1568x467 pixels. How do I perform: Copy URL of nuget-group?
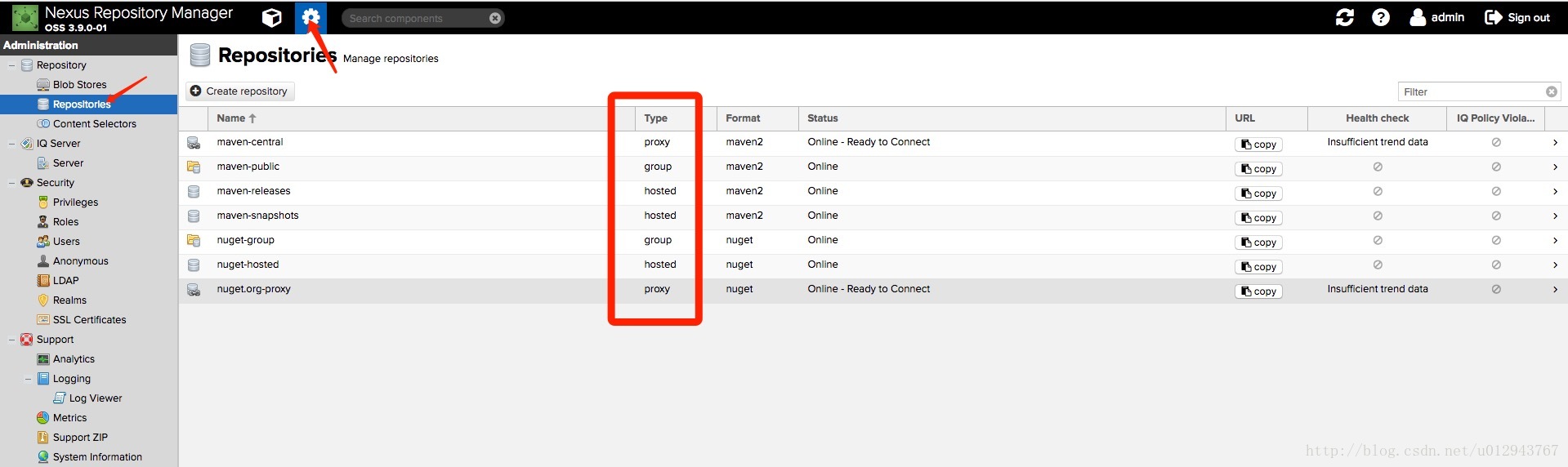[1258, 242]
